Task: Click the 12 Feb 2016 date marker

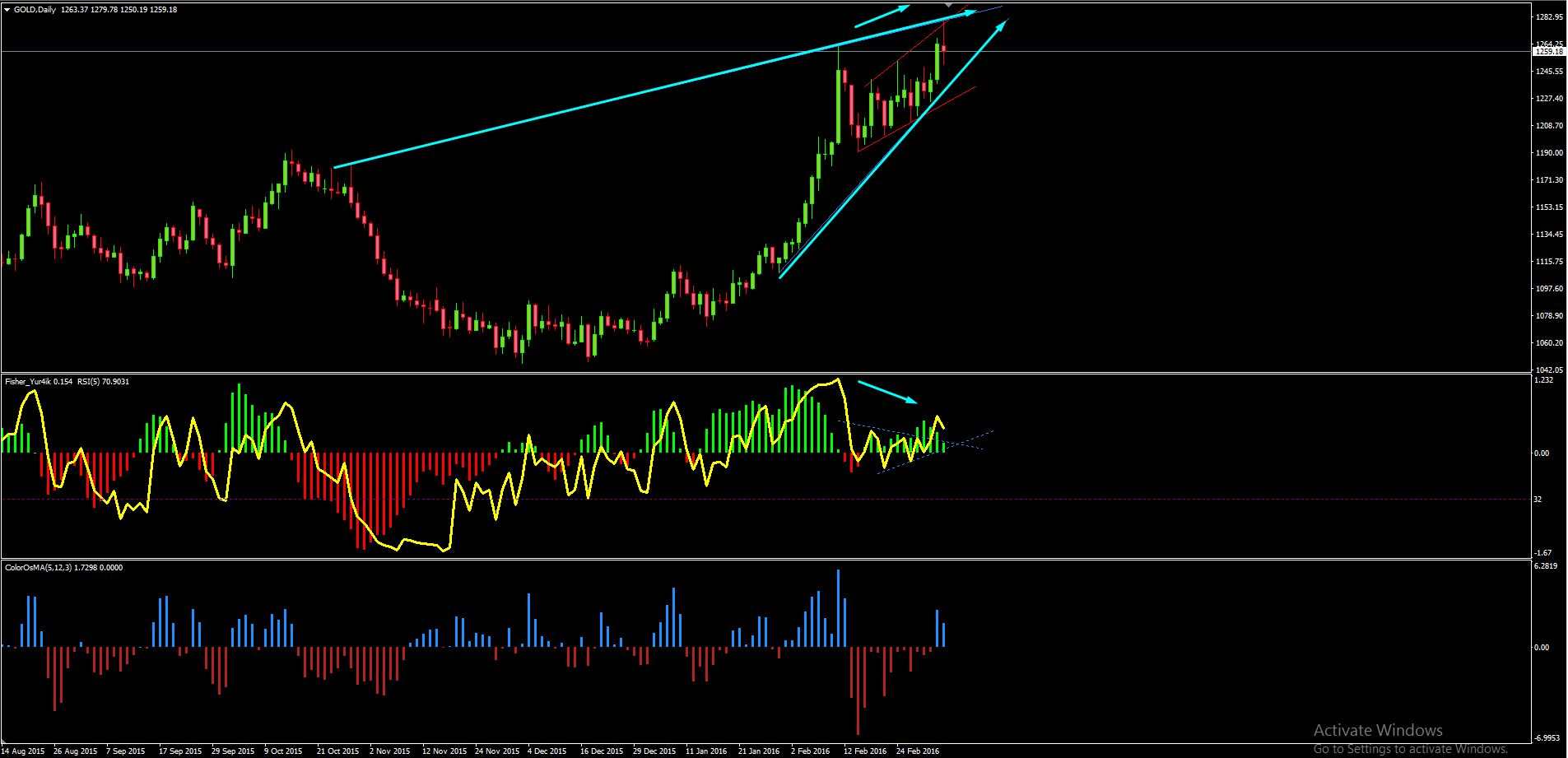Action: pos(865,751)
